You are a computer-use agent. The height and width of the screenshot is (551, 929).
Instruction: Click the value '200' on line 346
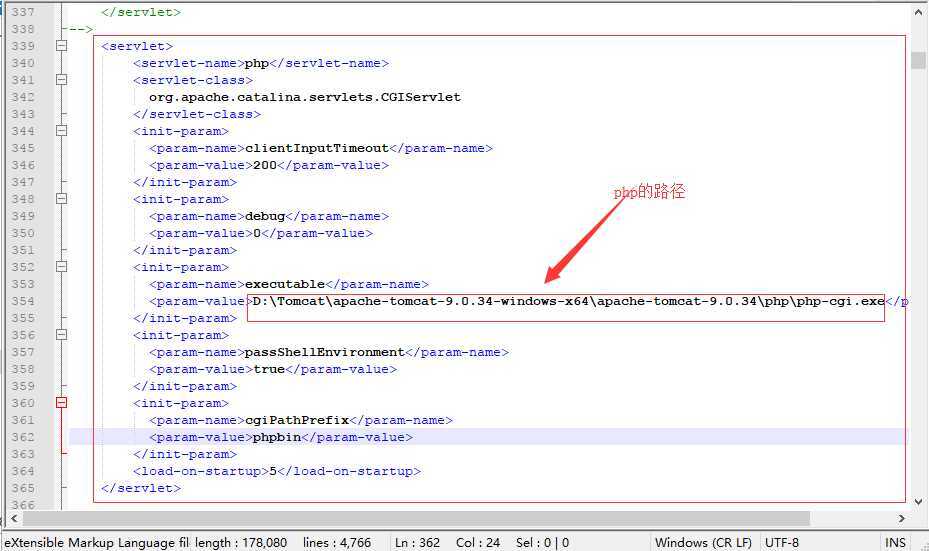265,165
